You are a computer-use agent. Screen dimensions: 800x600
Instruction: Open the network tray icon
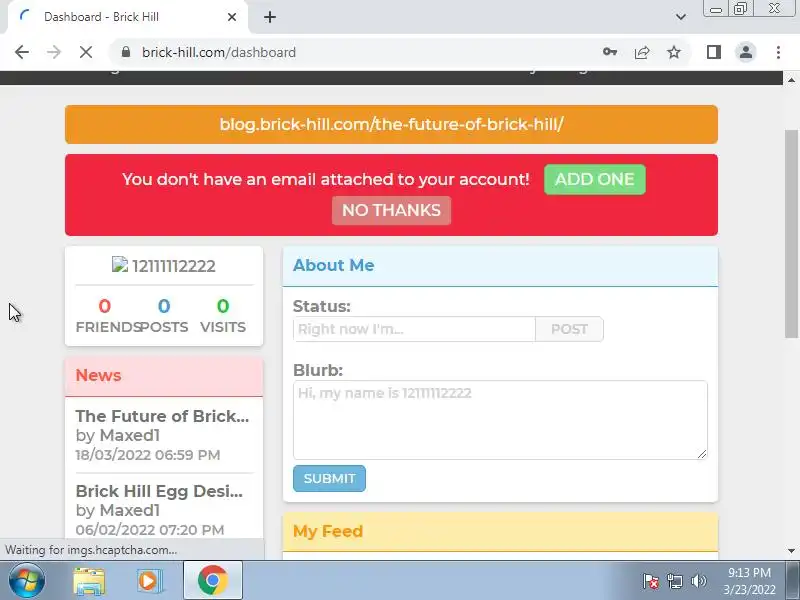(674, 581)
